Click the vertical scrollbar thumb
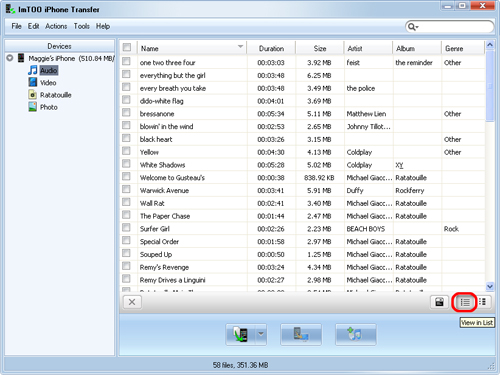The width and height of the screenshot is (500, 375). 490,86
